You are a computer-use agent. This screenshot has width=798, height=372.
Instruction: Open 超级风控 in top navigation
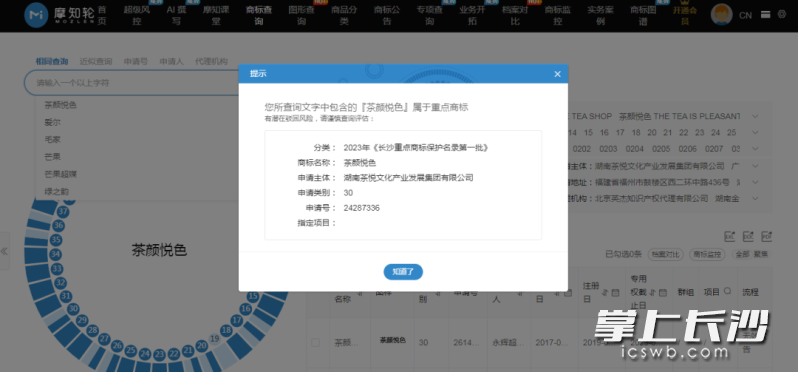tap(137, 15)
